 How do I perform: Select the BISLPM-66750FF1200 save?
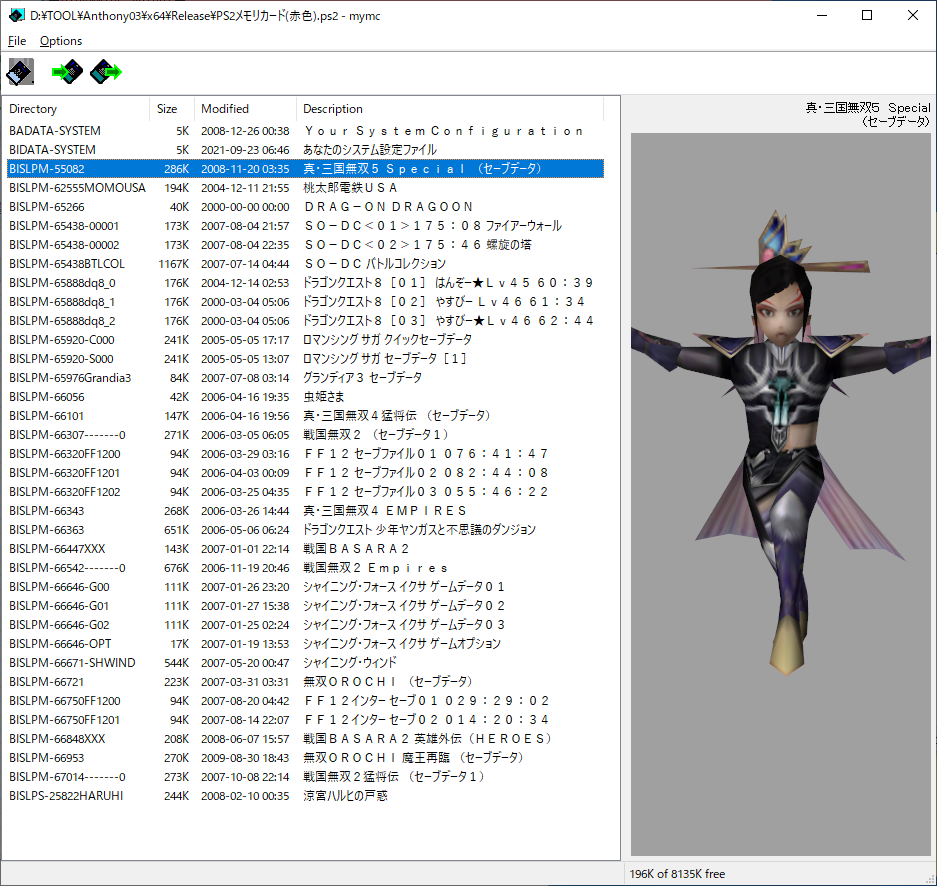(x=305, y=701)
